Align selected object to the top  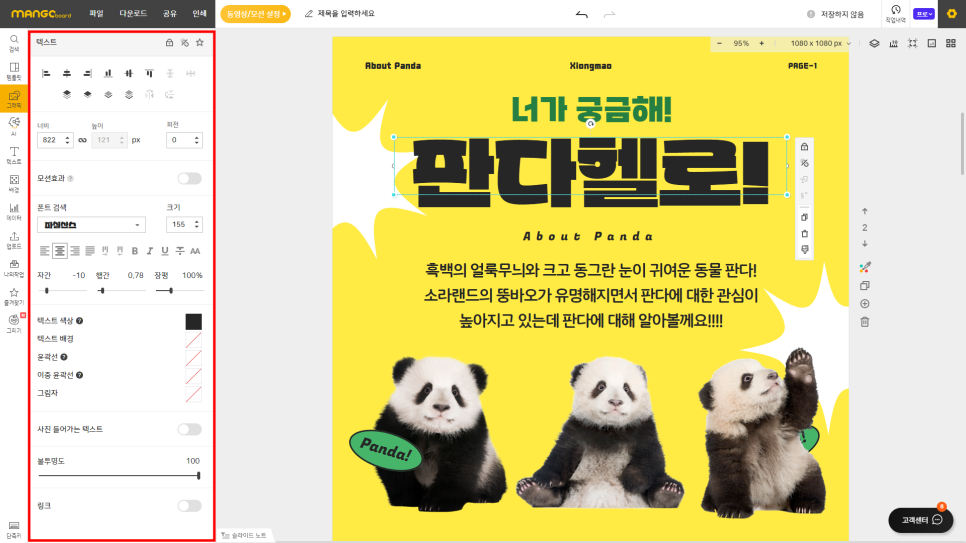[149, 73]
